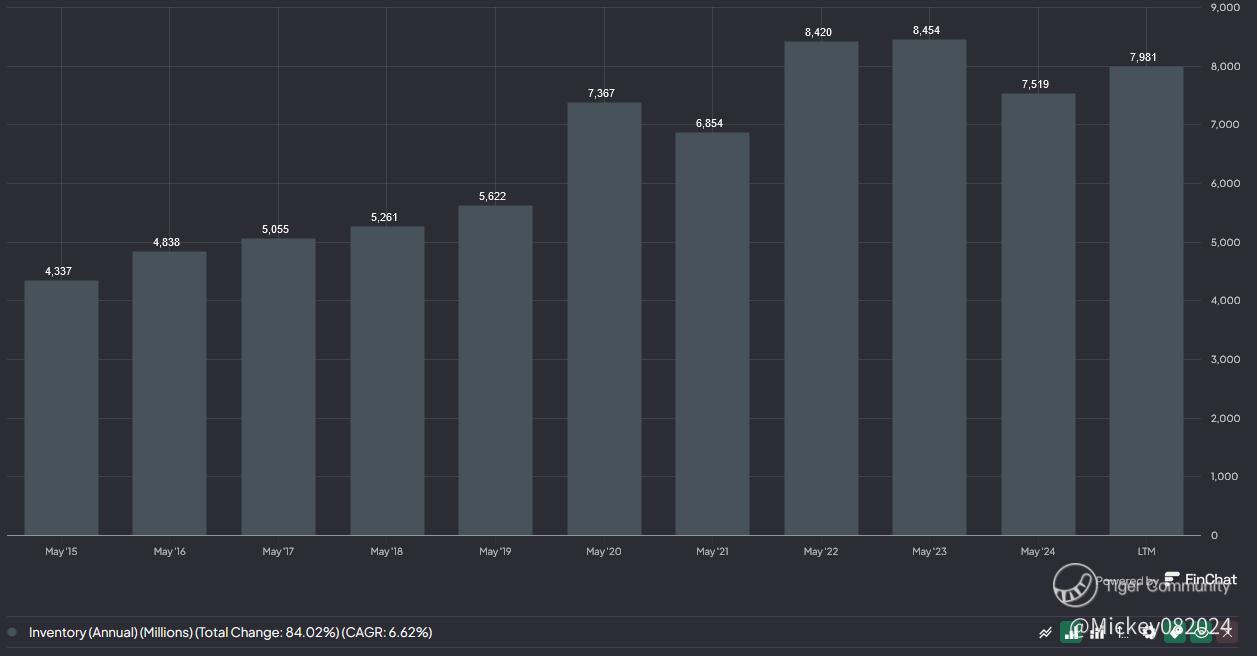
Task: Select the May '17 bar
Action: coord(278,387)
